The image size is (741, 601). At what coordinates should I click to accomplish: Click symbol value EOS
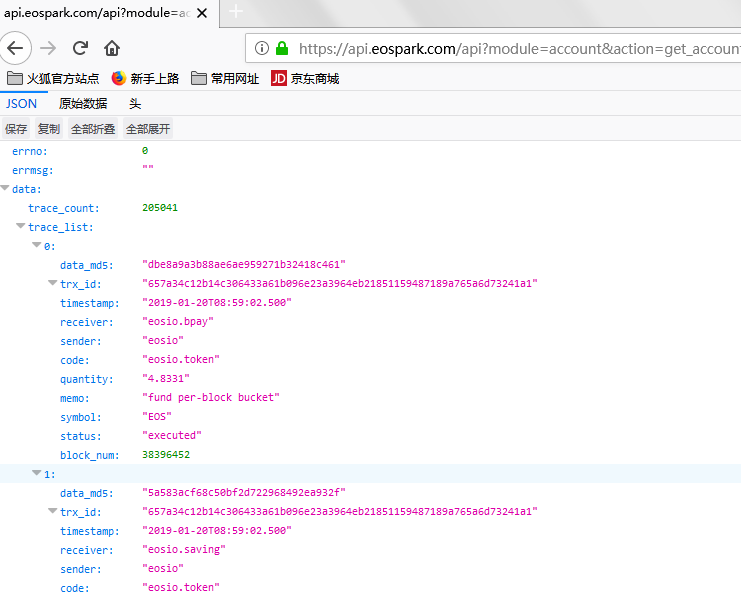coord(157,417)
